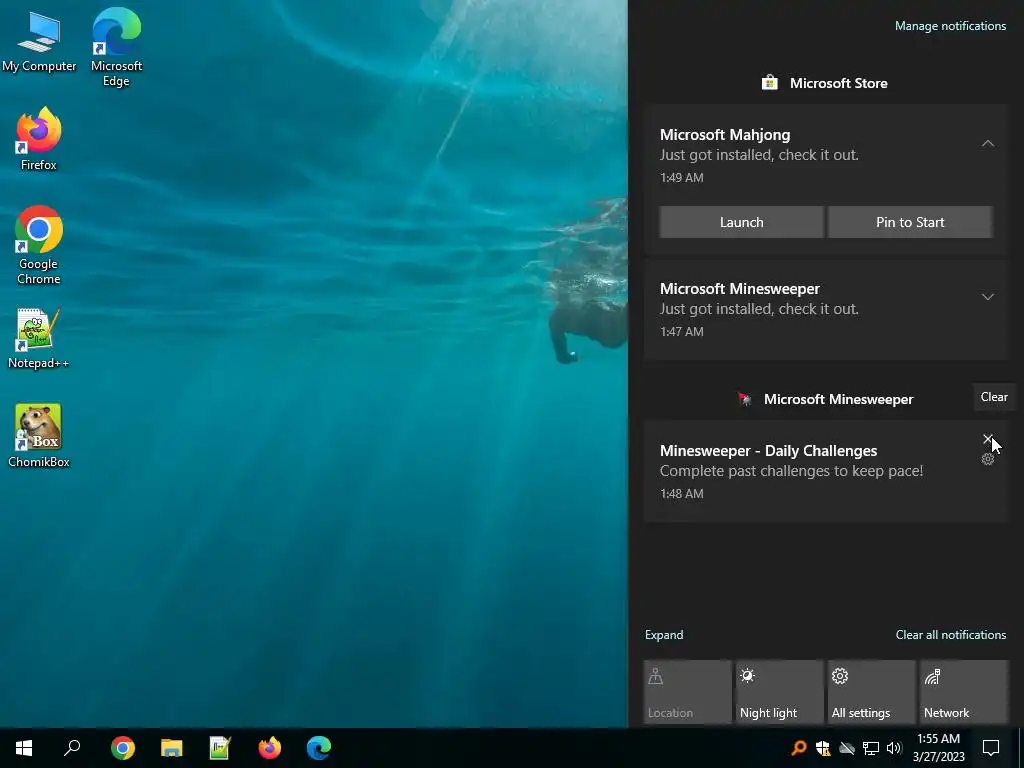Collapse the Microsoft Mahjong notification
Viewport: 1024px width, 768px height.
point(987,143)
